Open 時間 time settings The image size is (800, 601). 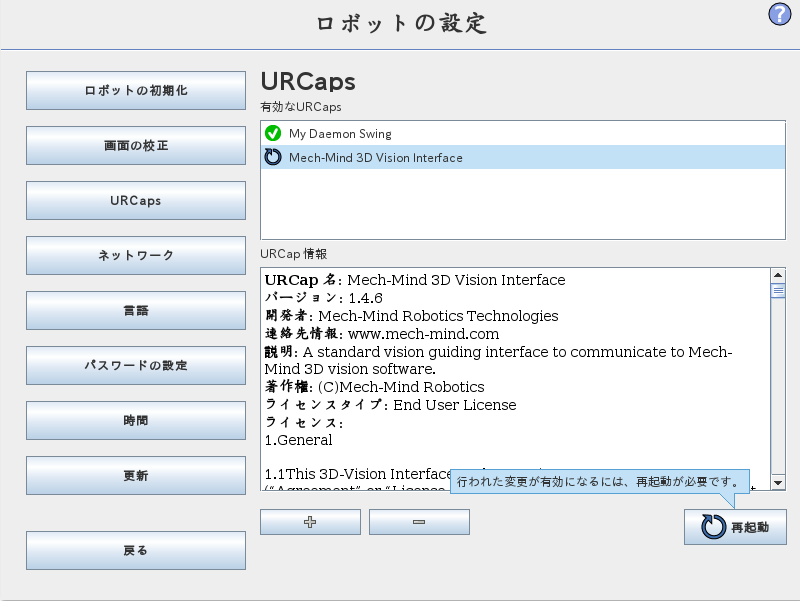[136, 420]
